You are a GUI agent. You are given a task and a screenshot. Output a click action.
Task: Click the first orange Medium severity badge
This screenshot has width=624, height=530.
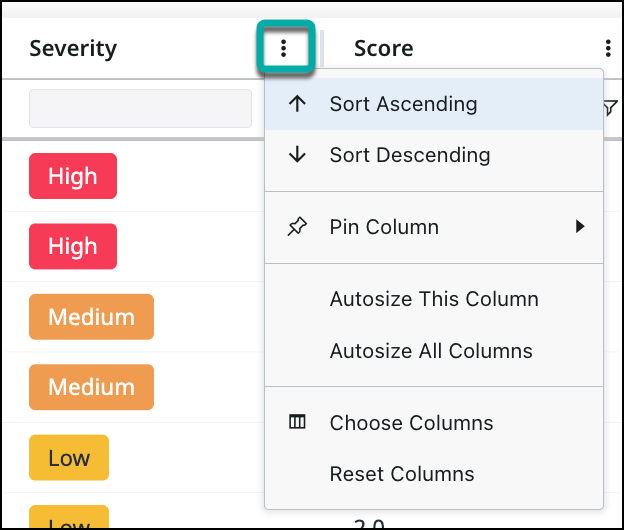(92, 317)
